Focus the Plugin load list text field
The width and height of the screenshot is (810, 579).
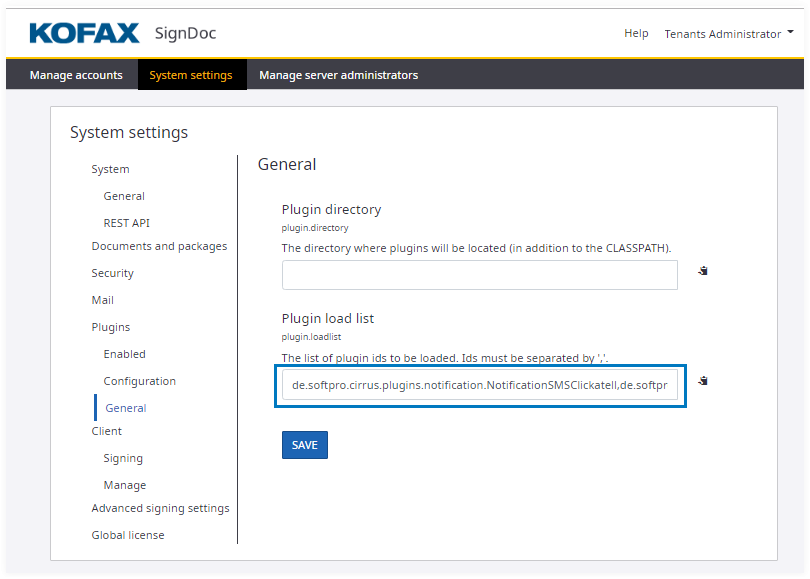click(479, 385)
